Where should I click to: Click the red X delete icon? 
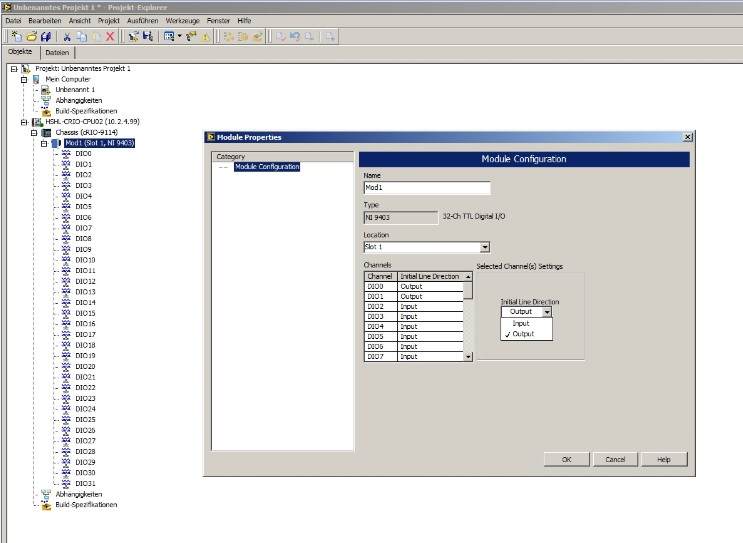[x=109, y=36]
